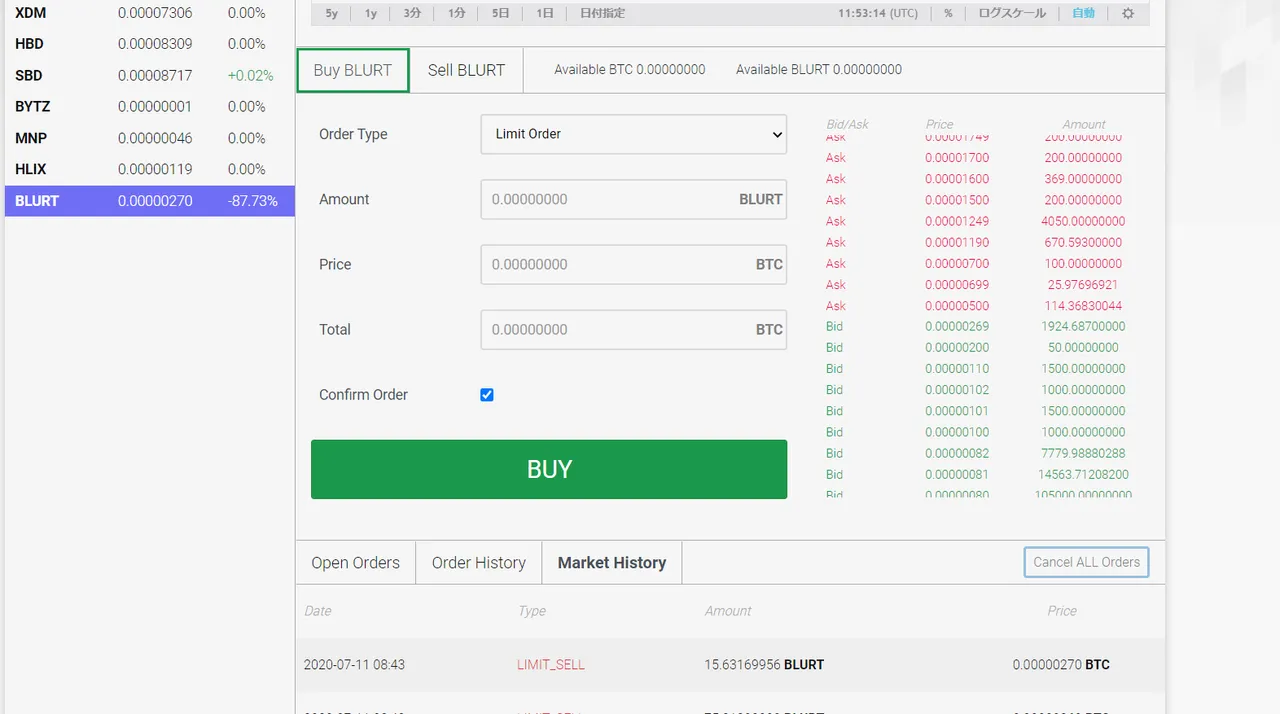
Task: Click Available BLURT balance text
Action: (819, 70)
